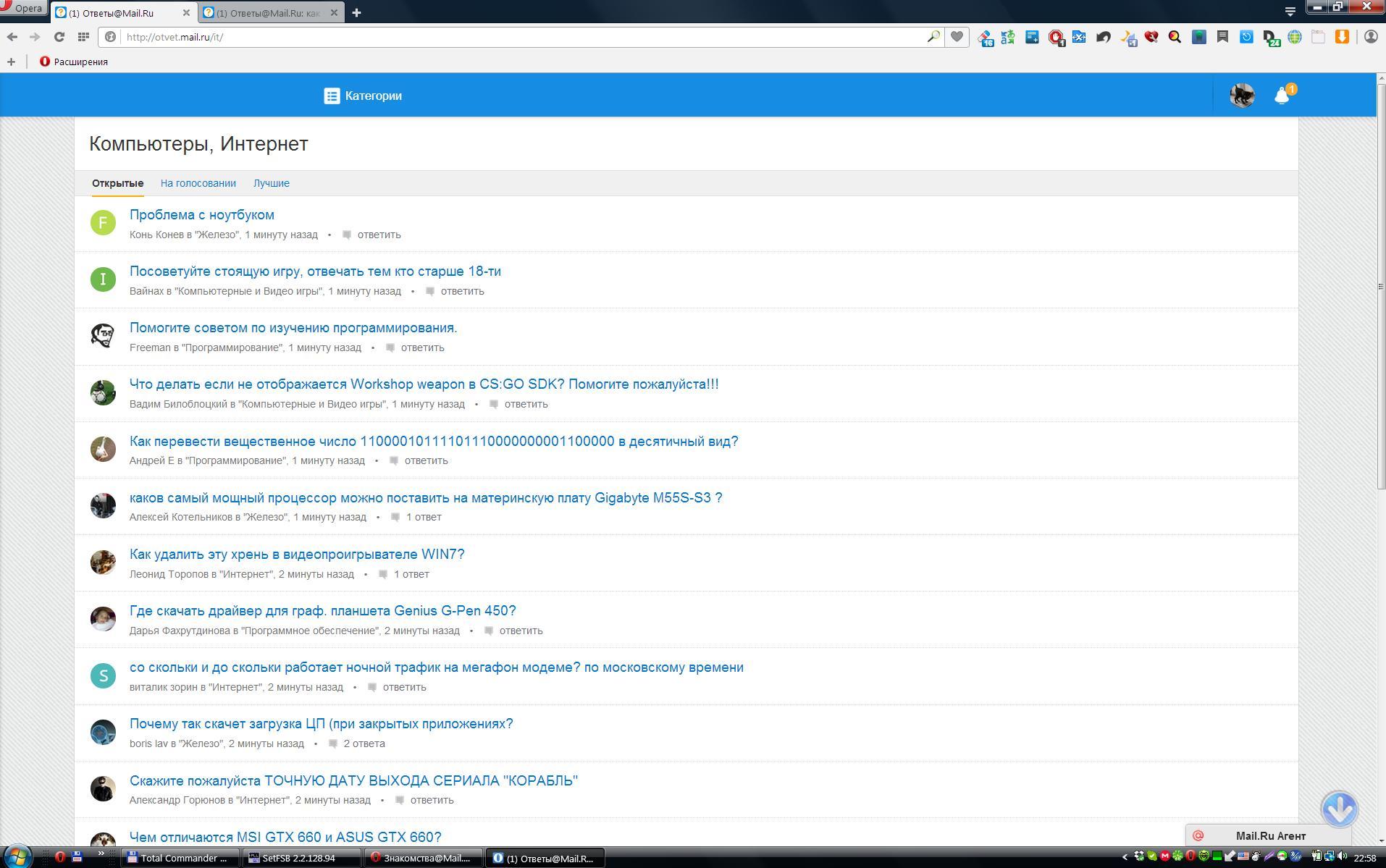Viewport: 1386px width, 868px height.
Task: Open question about Genius G-Pen 450 driver
Action: 323,611
